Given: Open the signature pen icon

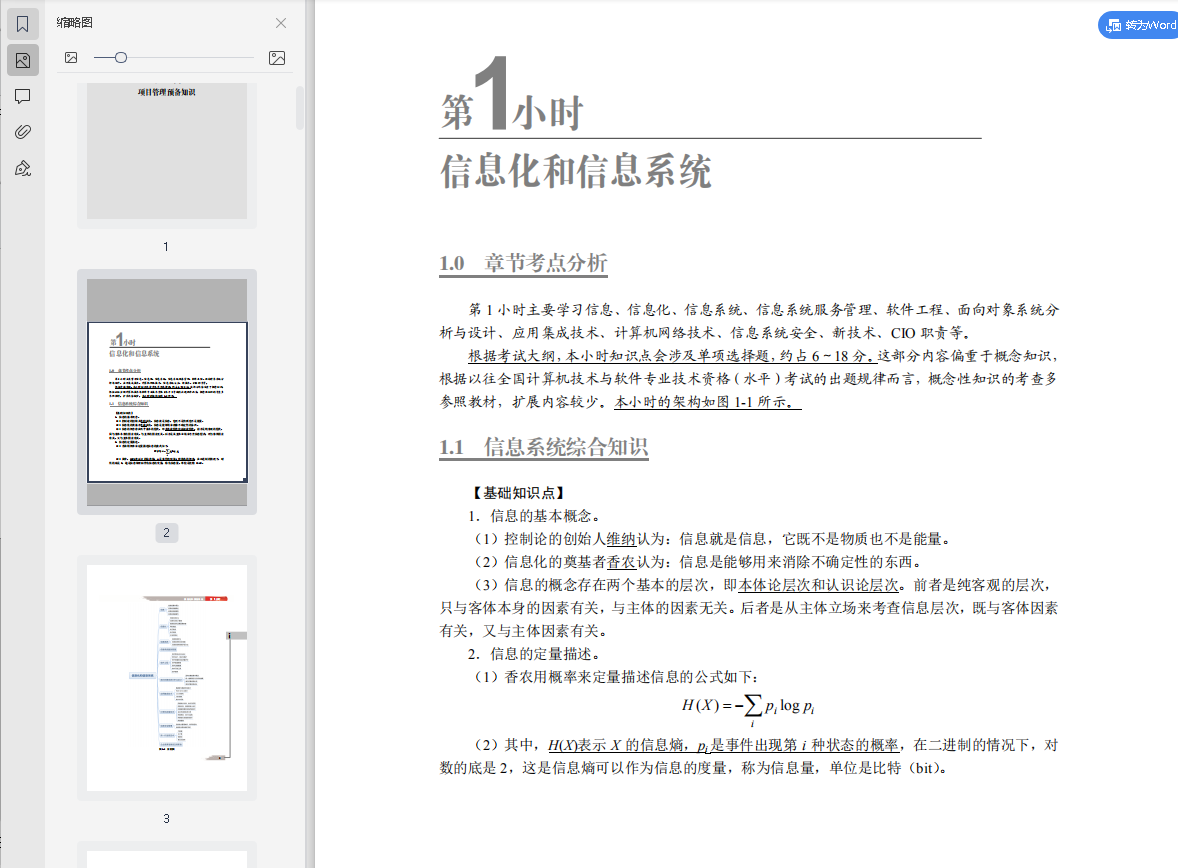Looking at the screenshot, I should pyautogui.click(x=23, y=168).
